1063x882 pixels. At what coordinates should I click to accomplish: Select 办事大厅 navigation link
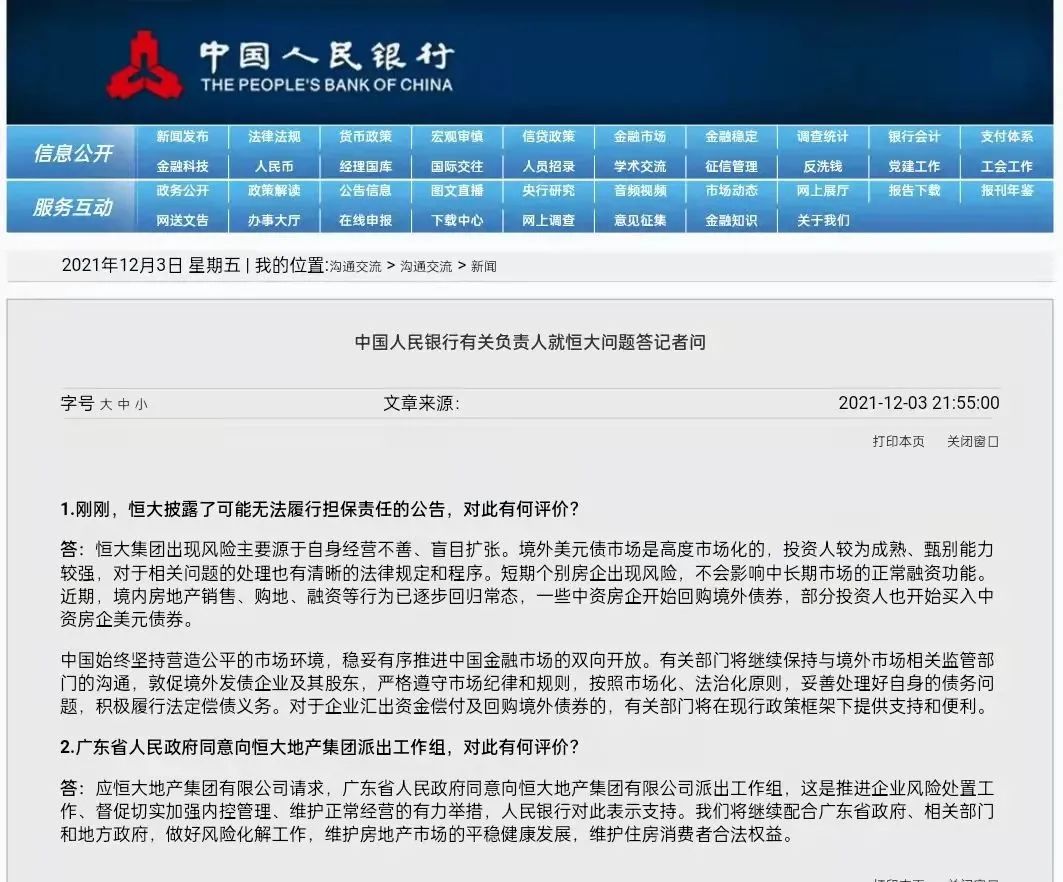click(x=274, y=221)
